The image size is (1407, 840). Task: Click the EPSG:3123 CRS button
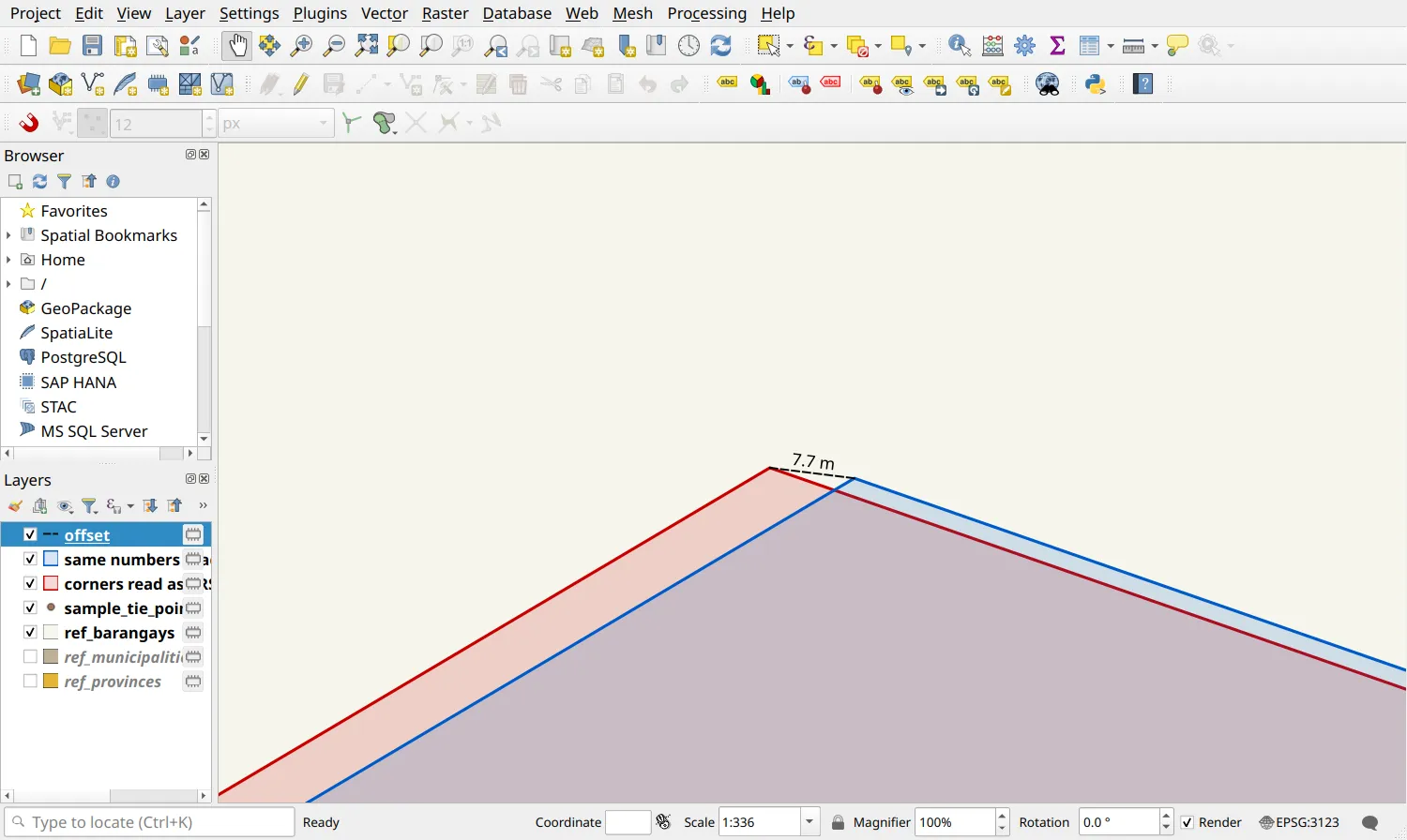(1299, 822)
